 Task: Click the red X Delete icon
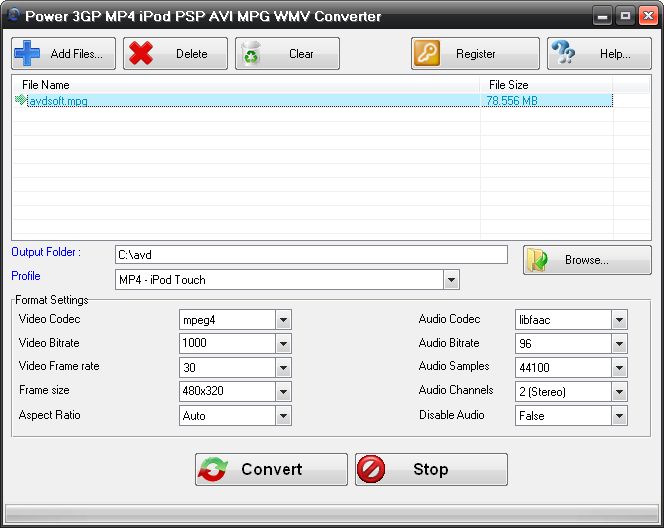(141, 53)
